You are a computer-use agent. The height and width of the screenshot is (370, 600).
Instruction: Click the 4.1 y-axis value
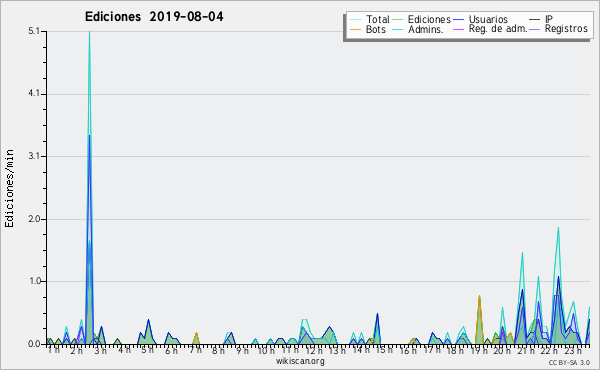[34, 94]
